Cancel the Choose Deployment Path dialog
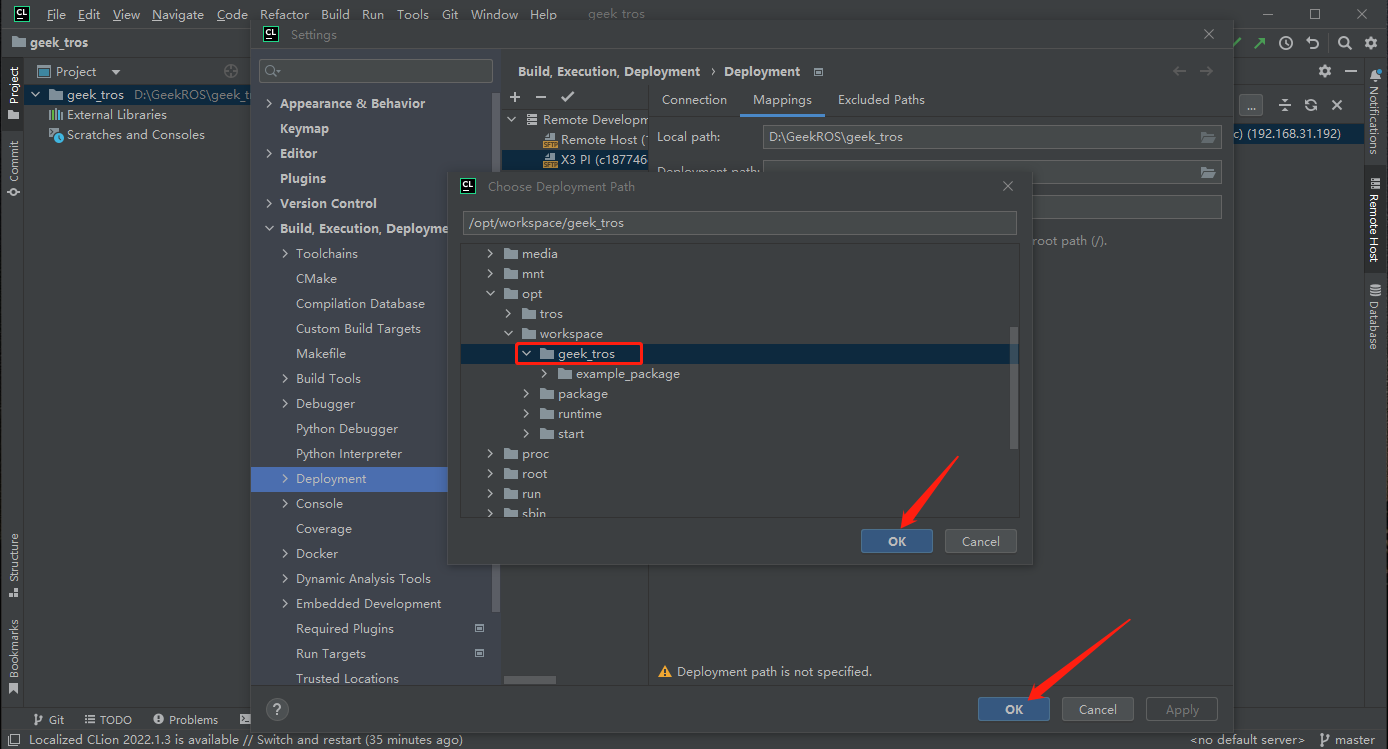The image size is (1388, 749). (981, 541)
